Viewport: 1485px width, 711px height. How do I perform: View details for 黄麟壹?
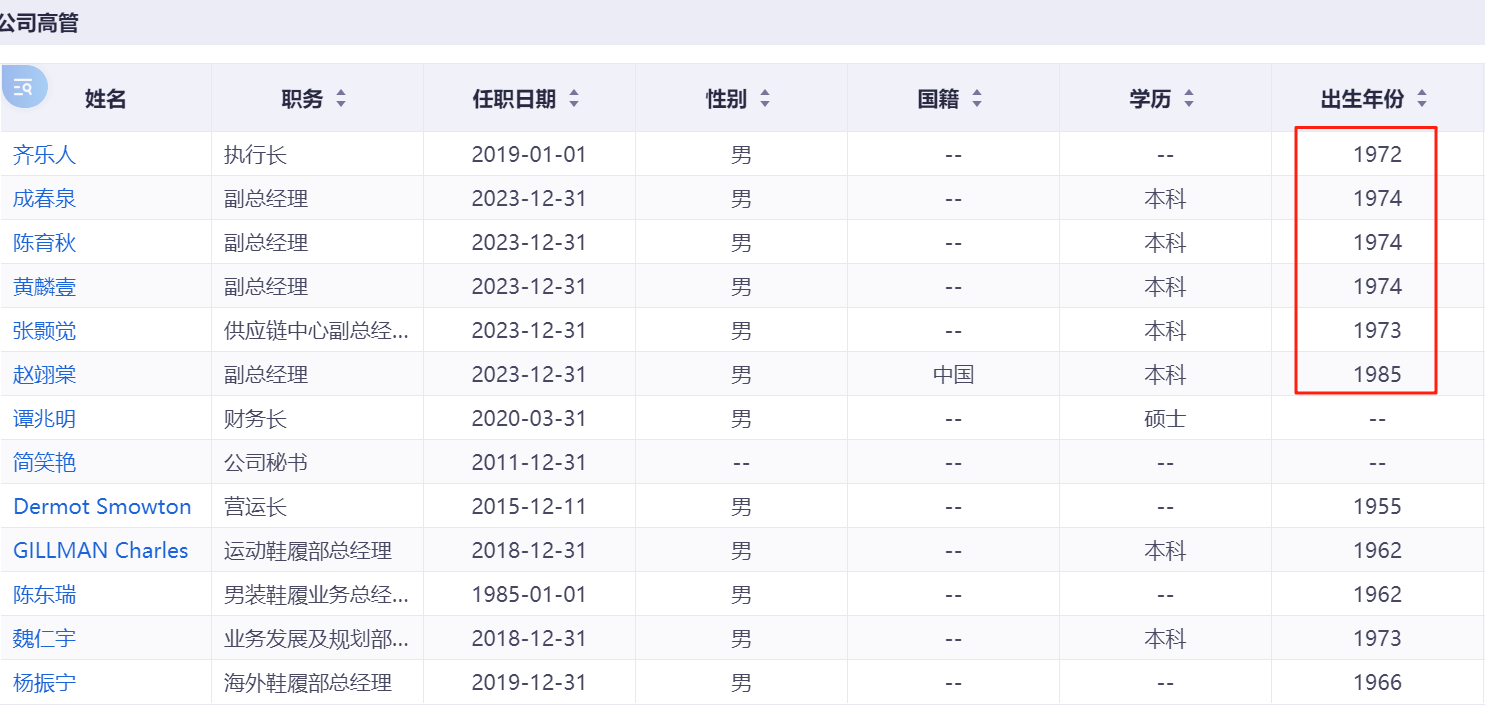(44, 287)
